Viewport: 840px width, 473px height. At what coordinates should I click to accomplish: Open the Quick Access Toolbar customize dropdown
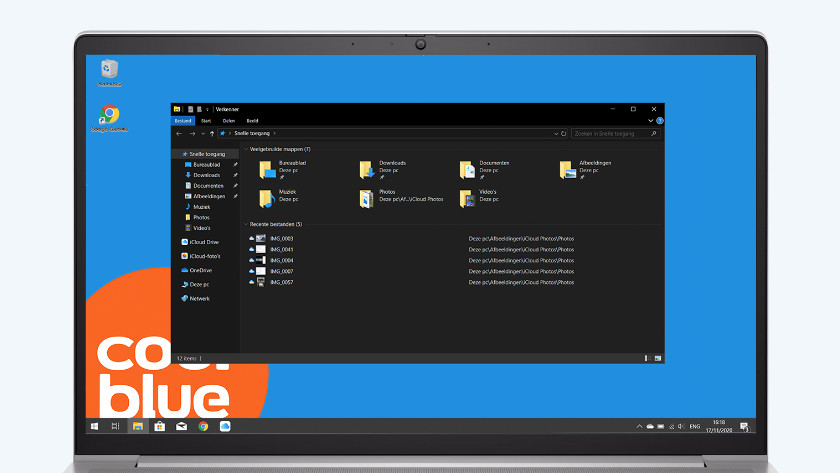click(x=207, y=110)
